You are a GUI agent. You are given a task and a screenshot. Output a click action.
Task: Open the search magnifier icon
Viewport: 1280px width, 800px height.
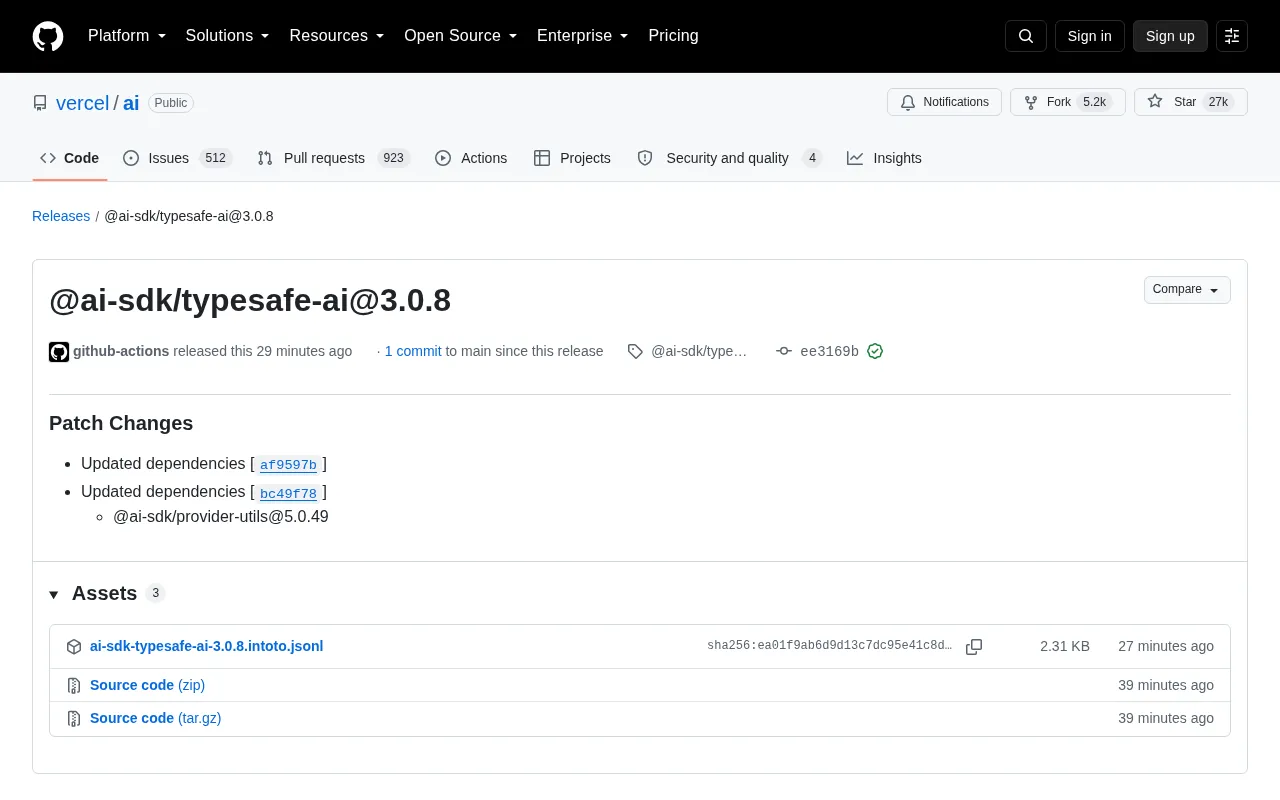(1026, 36)
